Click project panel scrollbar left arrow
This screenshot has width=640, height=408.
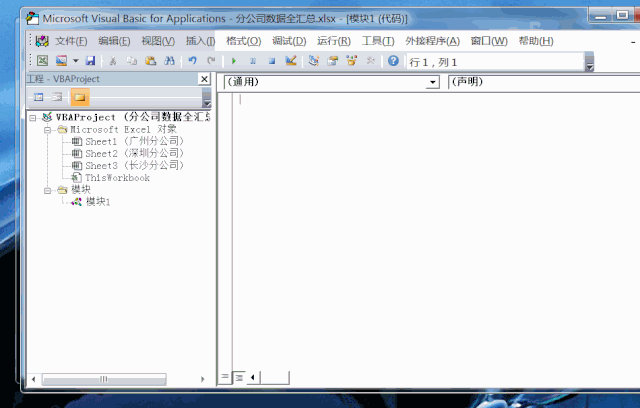click(x=33, y=379)
